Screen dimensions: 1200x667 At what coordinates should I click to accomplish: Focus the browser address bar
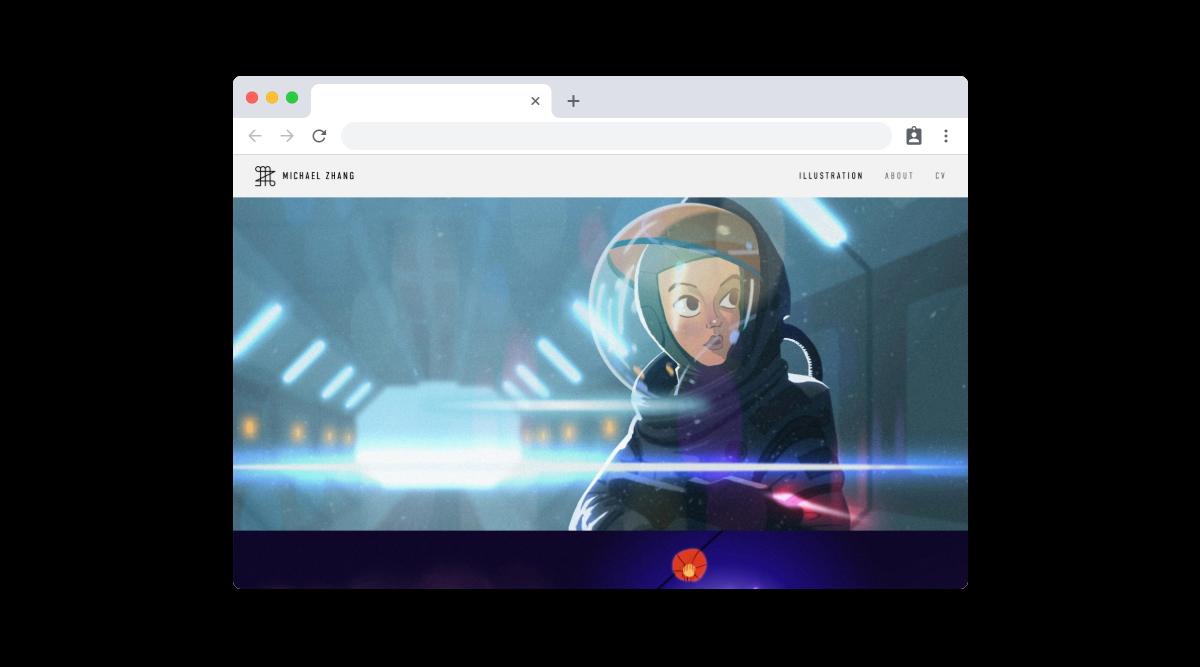click(615, 136)
